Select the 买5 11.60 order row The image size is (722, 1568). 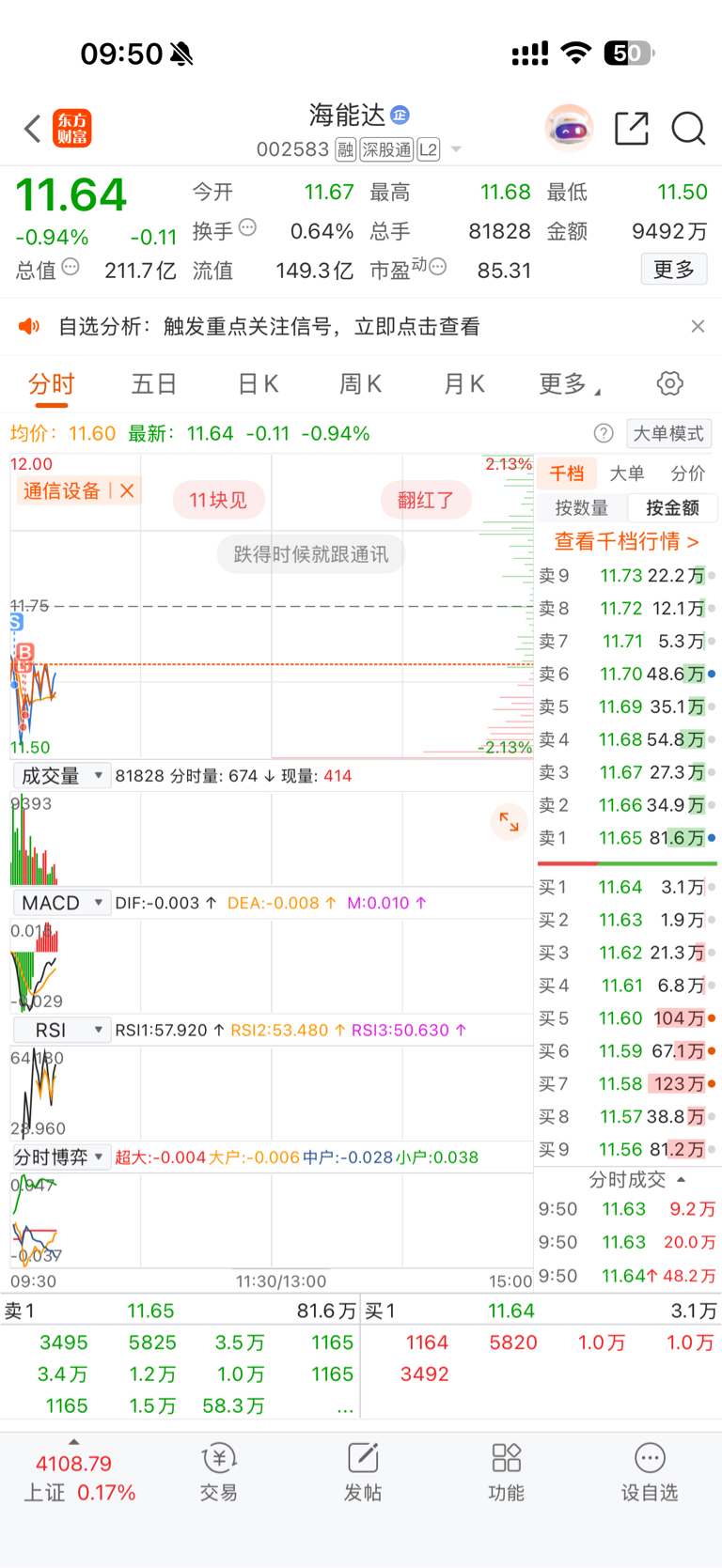[x=627, y=1018]
